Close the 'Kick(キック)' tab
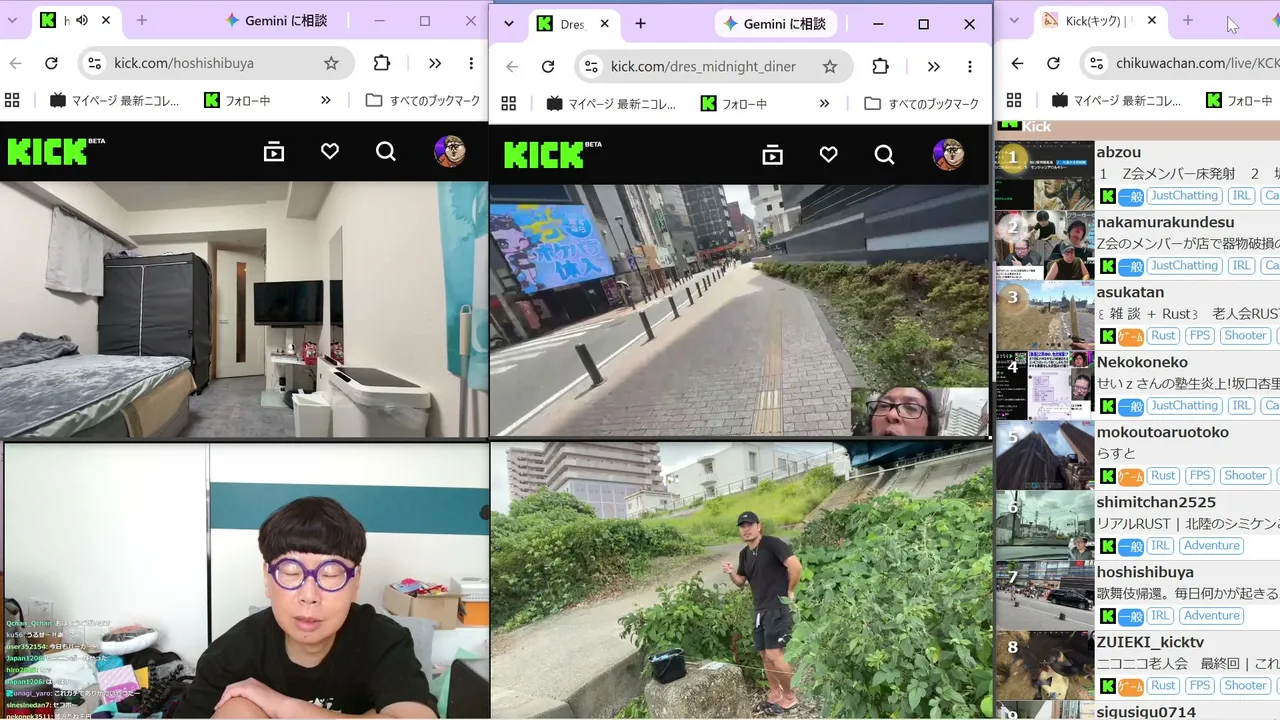This screenshot has width=1280, height=720. pyautogui.click(x=1152, y=20)
